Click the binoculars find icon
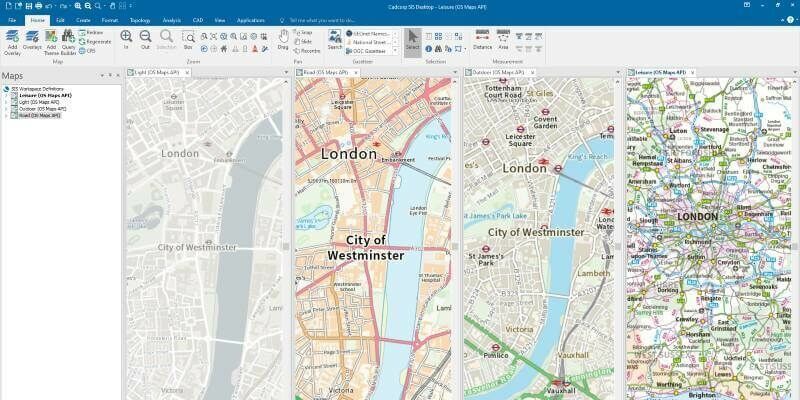Image resolution: width=800 pixels, height=400 pixels. (x=438, y=49)
